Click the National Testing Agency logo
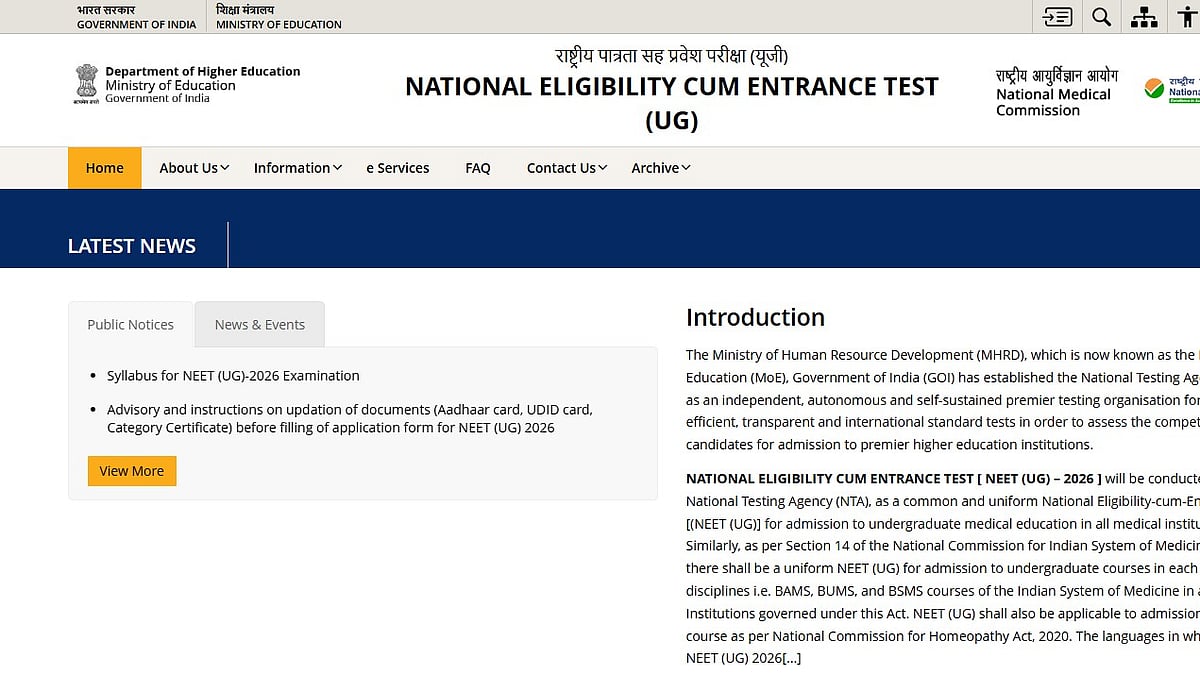The height and width of the screenshot is (675, 1200). pos(1178,90)
